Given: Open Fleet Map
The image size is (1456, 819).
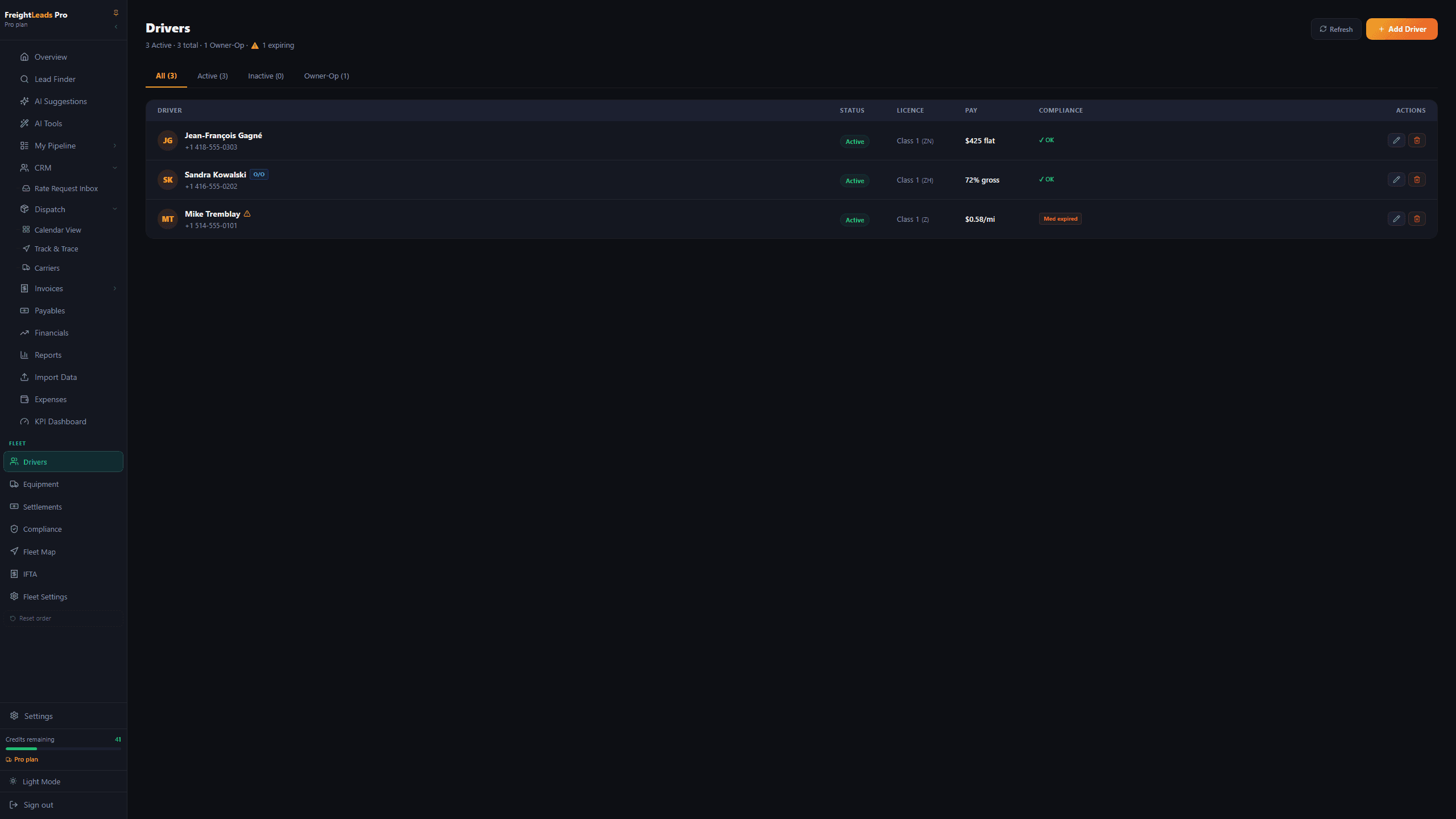Looking at the screenshot, I should 63,552.
